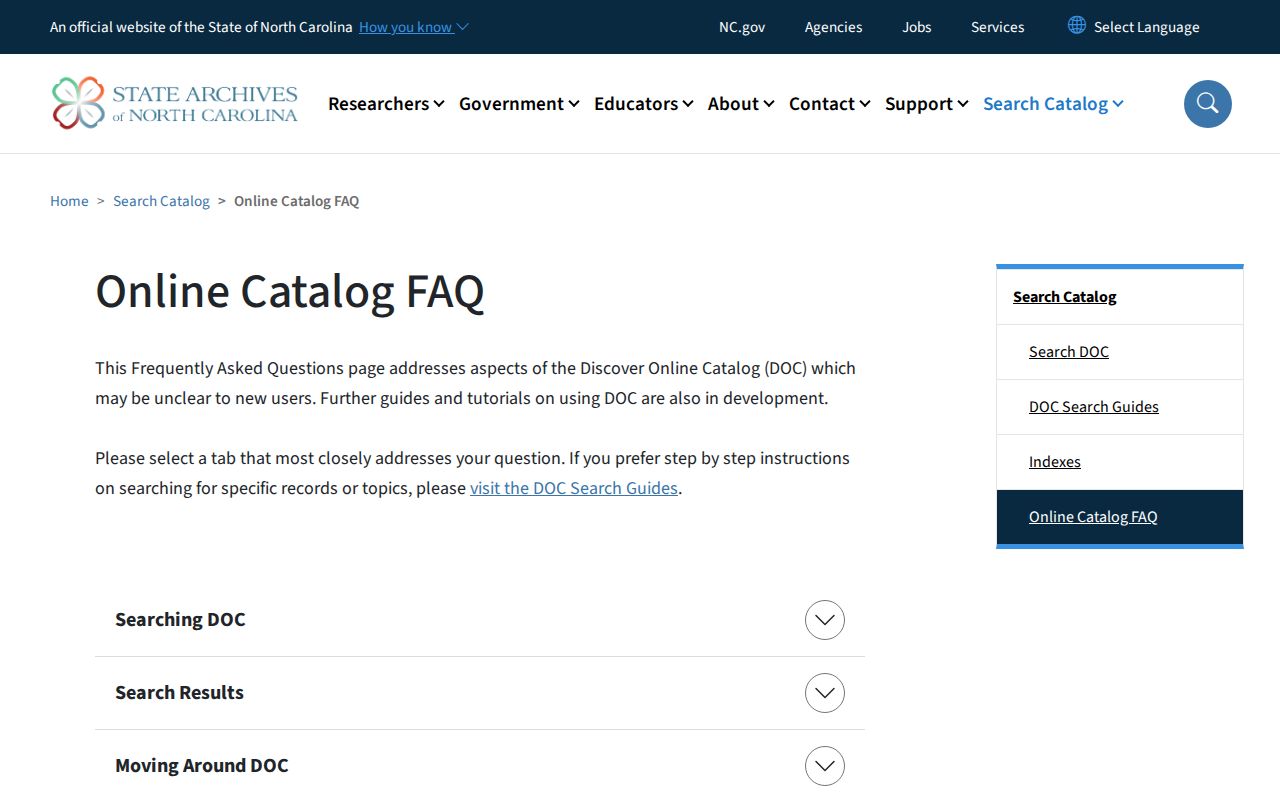Click DOC Search Guides in the sidebar
Screen dimensions: 1280x800
pos(1094,407)
